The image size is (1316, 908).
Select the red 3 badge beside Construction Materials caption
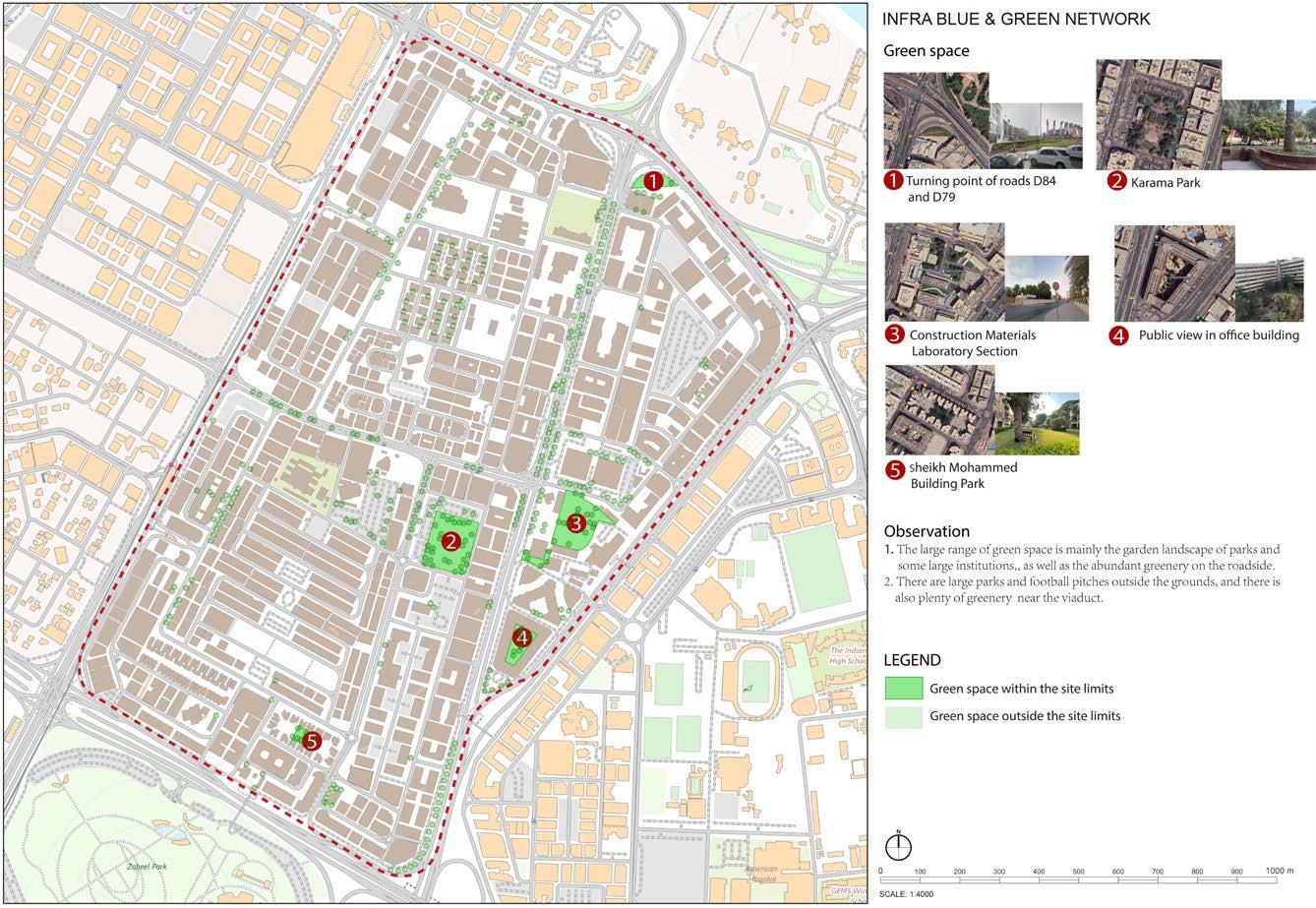coord(894,334)
